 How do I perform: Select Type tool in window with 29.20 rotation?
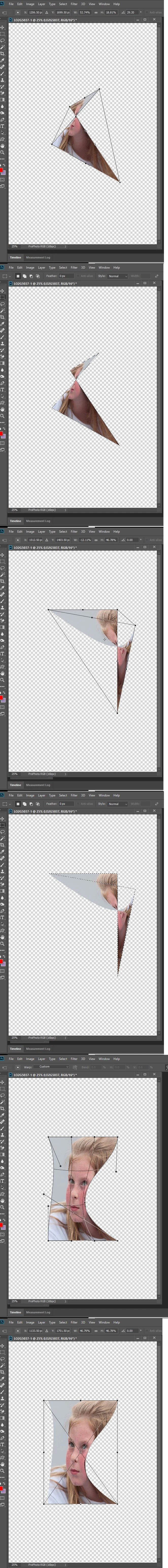tap(3, 126)
